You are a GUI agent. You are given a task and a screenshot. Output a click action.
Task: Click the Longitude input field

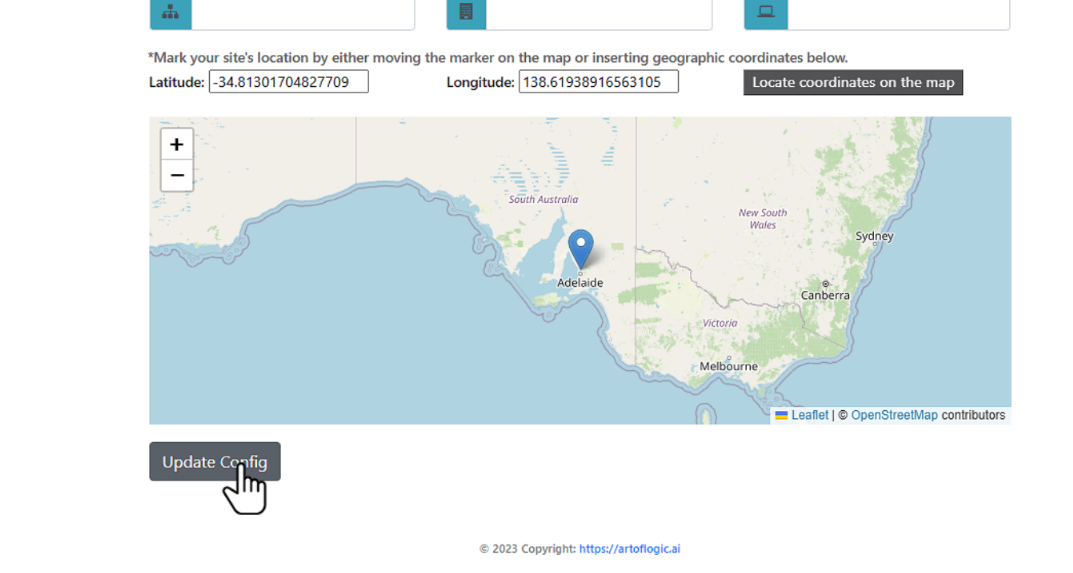pyautogui.click(x=598, y=82)
